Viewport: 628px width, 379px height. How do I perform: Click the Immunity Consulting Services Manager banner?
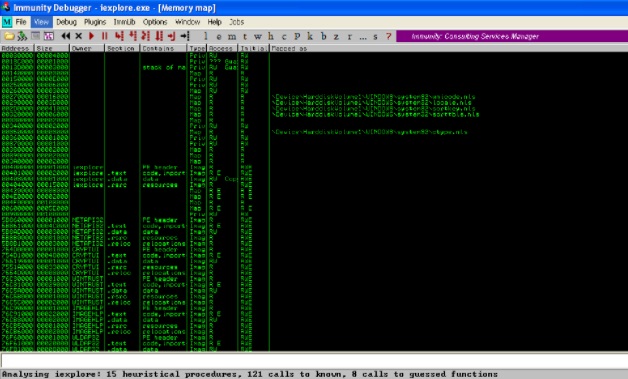(512, 36)
